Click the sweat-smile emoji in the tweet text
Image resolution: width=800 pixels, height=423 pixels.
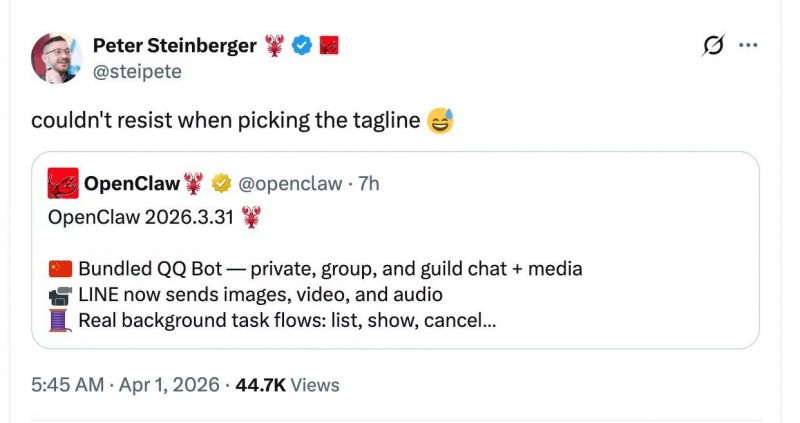coord(439,121)
